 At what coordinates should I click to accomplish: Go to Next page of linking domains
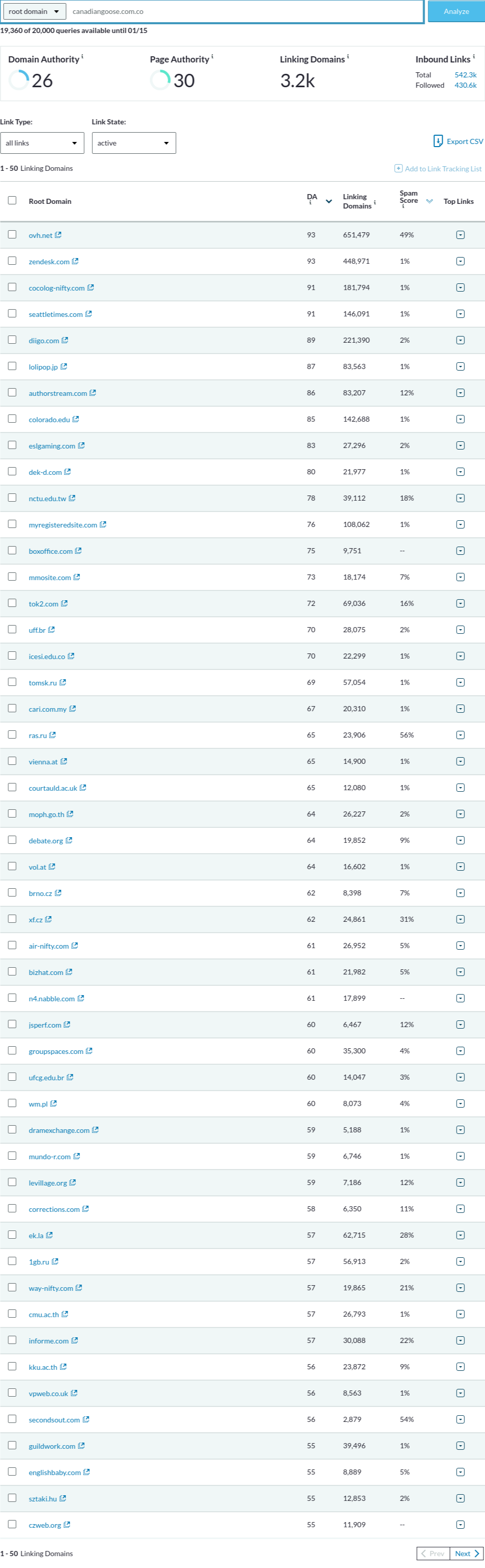pos(467,1554)
